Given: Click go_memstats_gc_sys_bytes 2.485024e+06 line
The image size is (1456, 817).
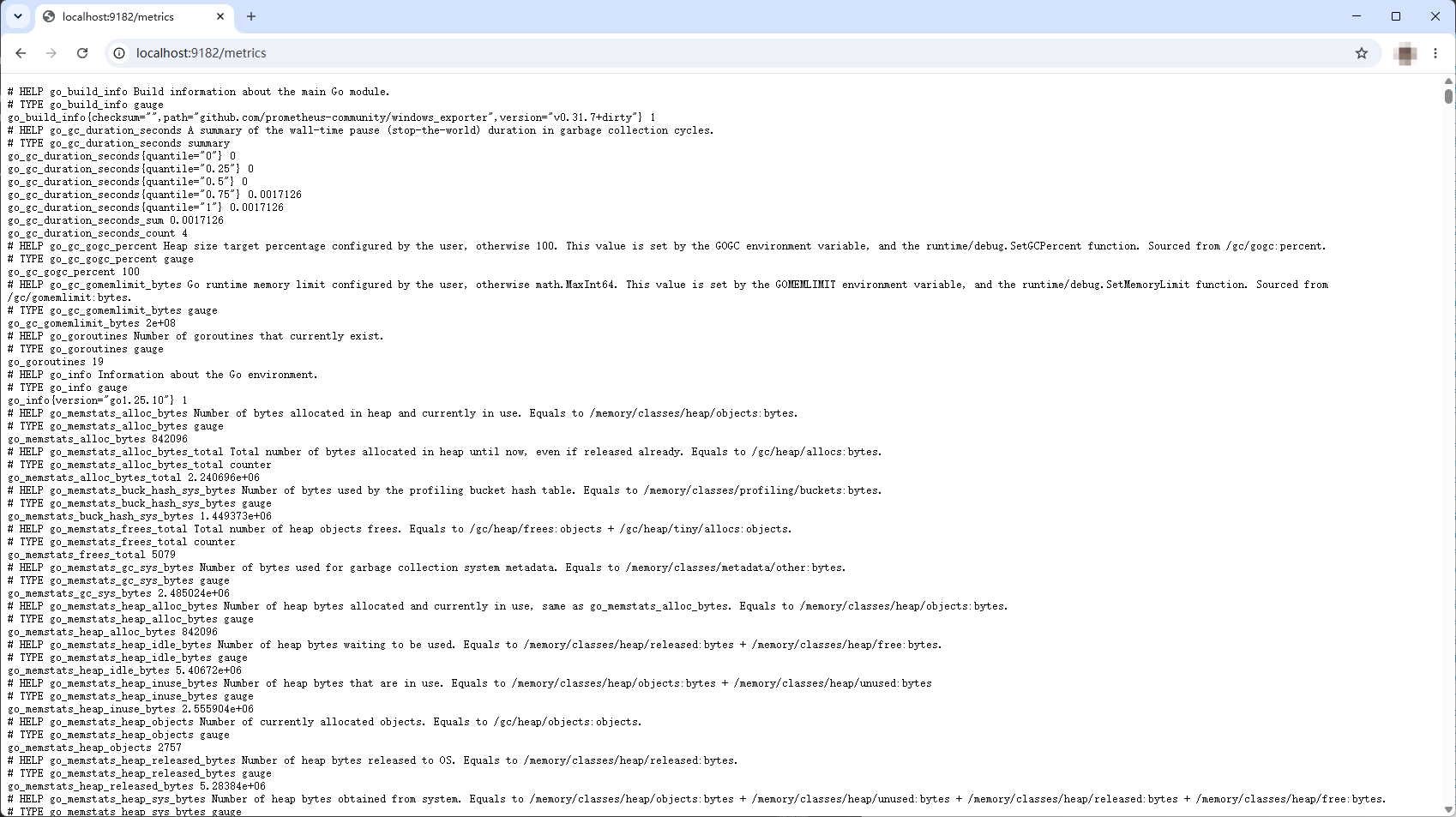Looking at the screenshot, I should point(119,593).
